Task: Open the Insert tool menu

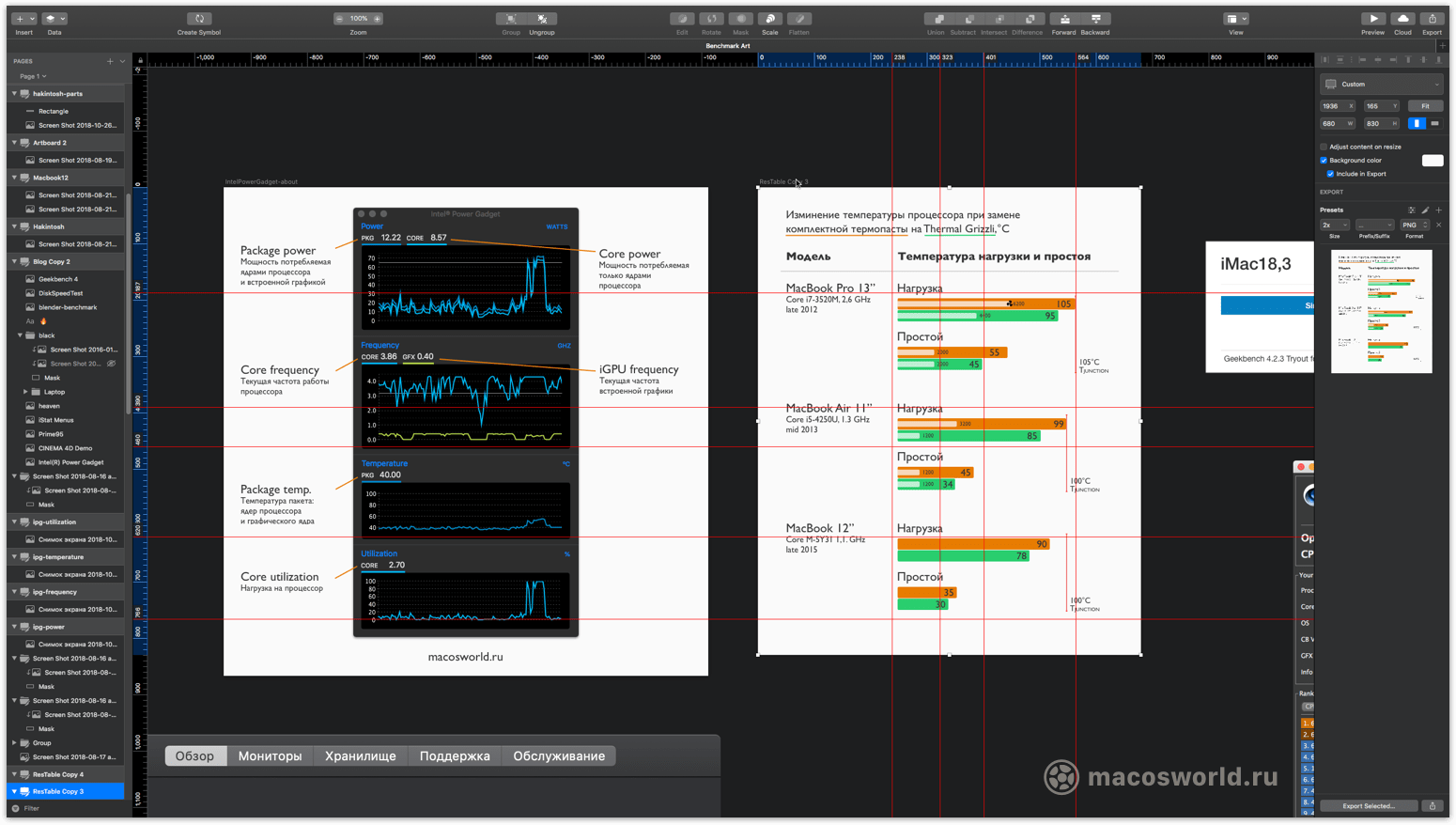Action: [24, 19]
